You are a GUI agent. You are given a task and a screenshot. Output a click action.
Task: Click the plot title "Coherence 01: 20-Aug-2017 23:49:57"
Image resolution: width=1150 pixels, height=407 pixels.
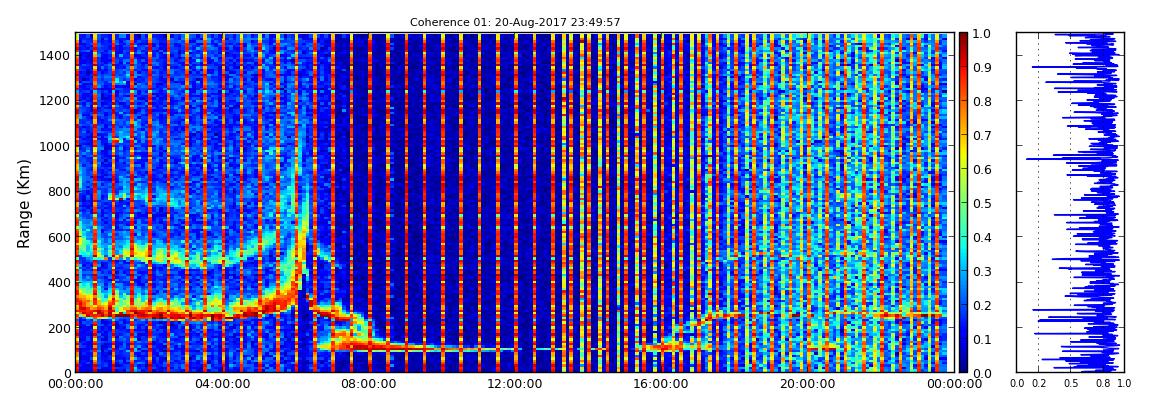(515, 22)
